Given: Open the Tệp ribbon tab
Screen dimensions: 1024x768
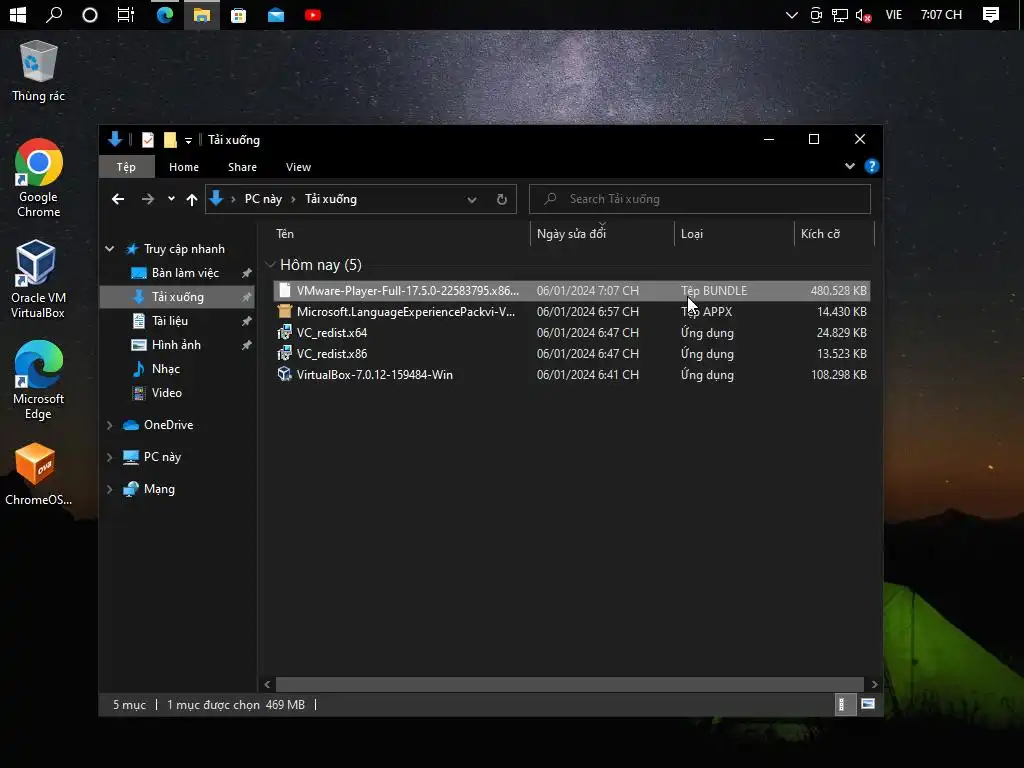Looking at the screenshot, I should (x=126, y=167).
